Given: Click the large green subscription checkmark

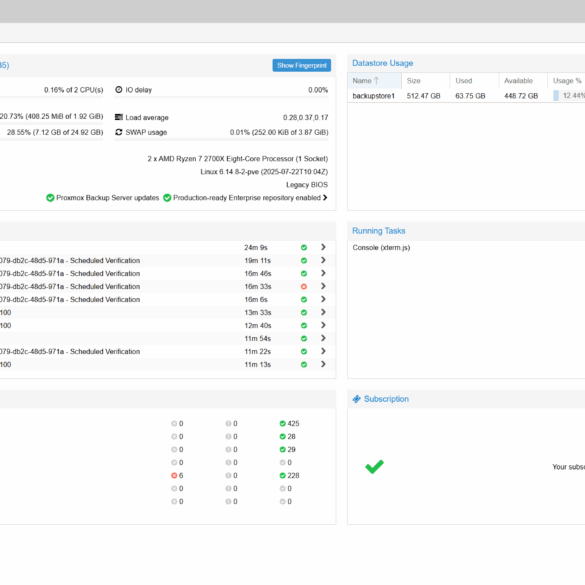Looking at the screenshot, I should pyautogui.click(x=374, y=466).
